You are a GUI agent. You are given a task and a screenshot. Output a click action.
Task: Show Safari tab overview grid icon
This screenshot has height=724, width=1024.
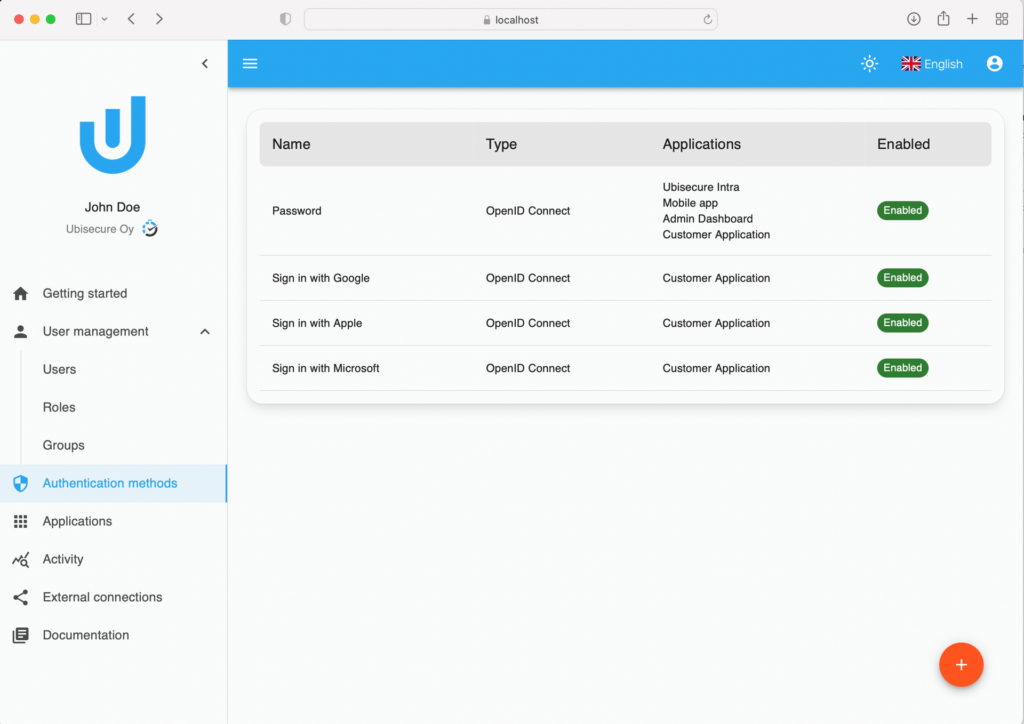(x=1001, y=19)
